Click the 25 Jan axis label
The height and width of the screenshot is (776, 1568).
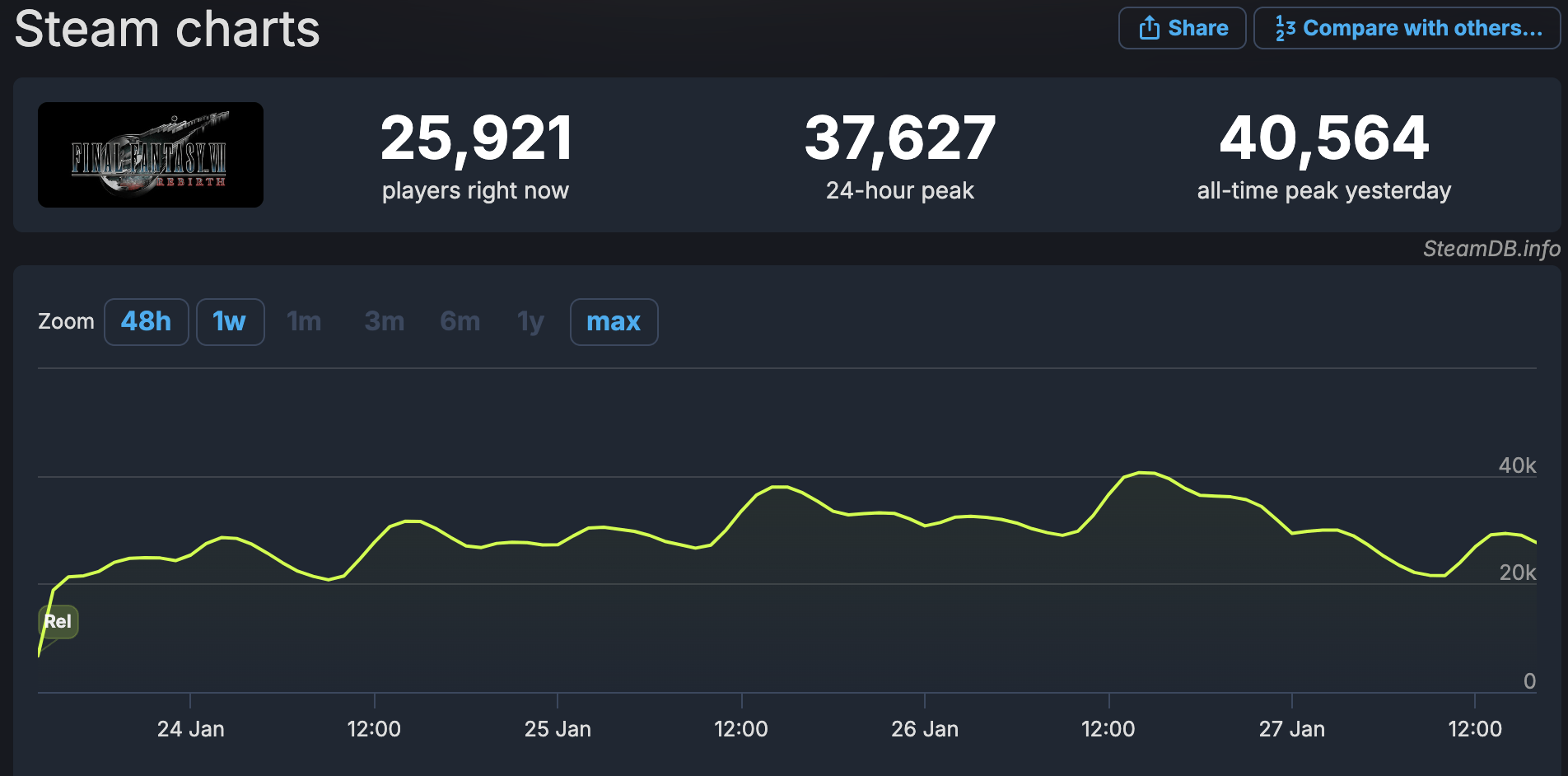(x=558, y=729)
